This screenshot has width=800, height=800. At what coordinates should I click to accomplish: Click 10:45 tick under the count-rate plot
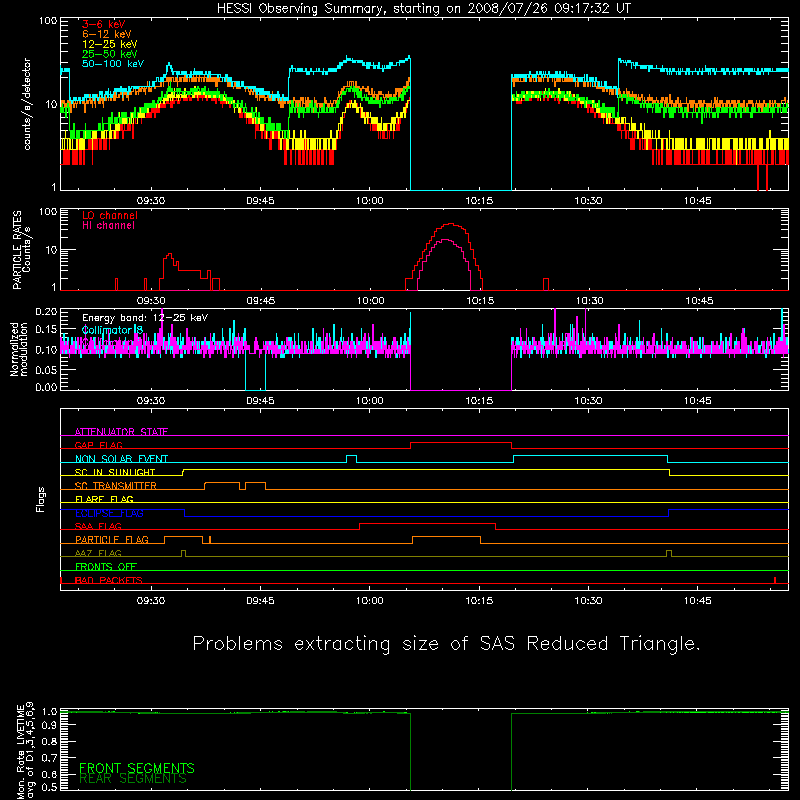click(697, 201)
